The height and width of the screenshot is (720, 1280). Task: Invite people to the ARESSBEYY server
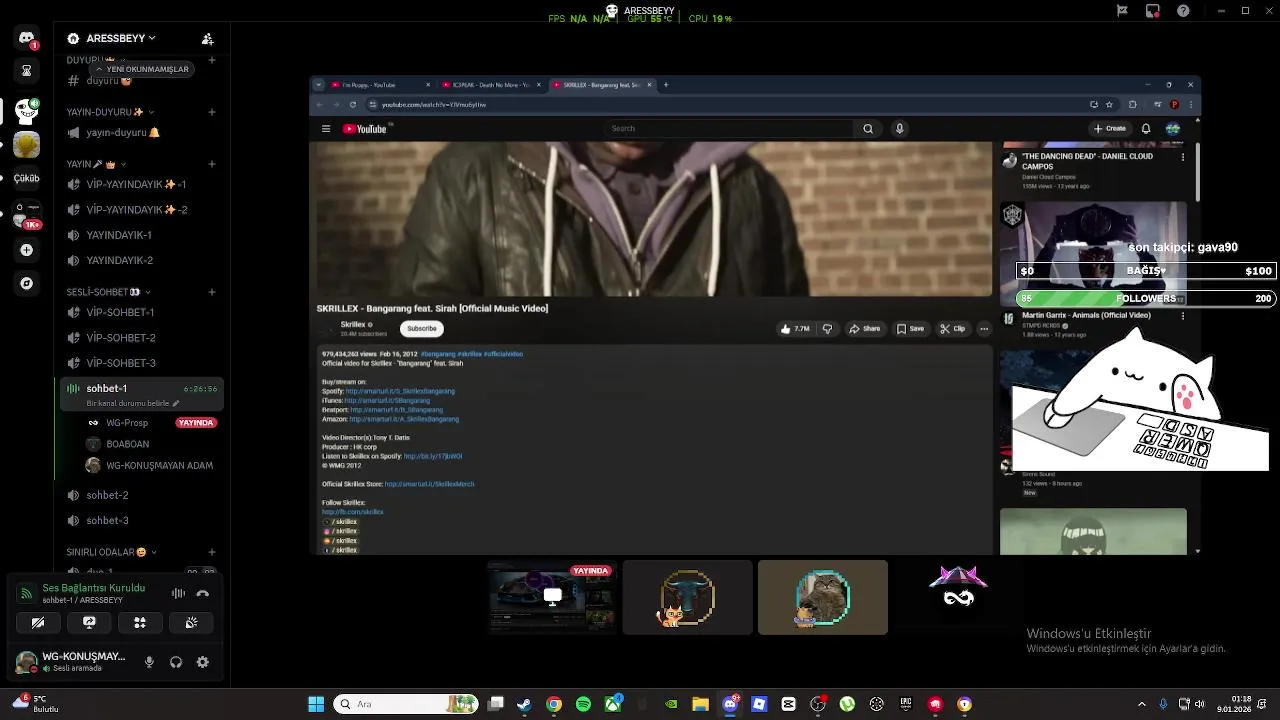(207, 38)
